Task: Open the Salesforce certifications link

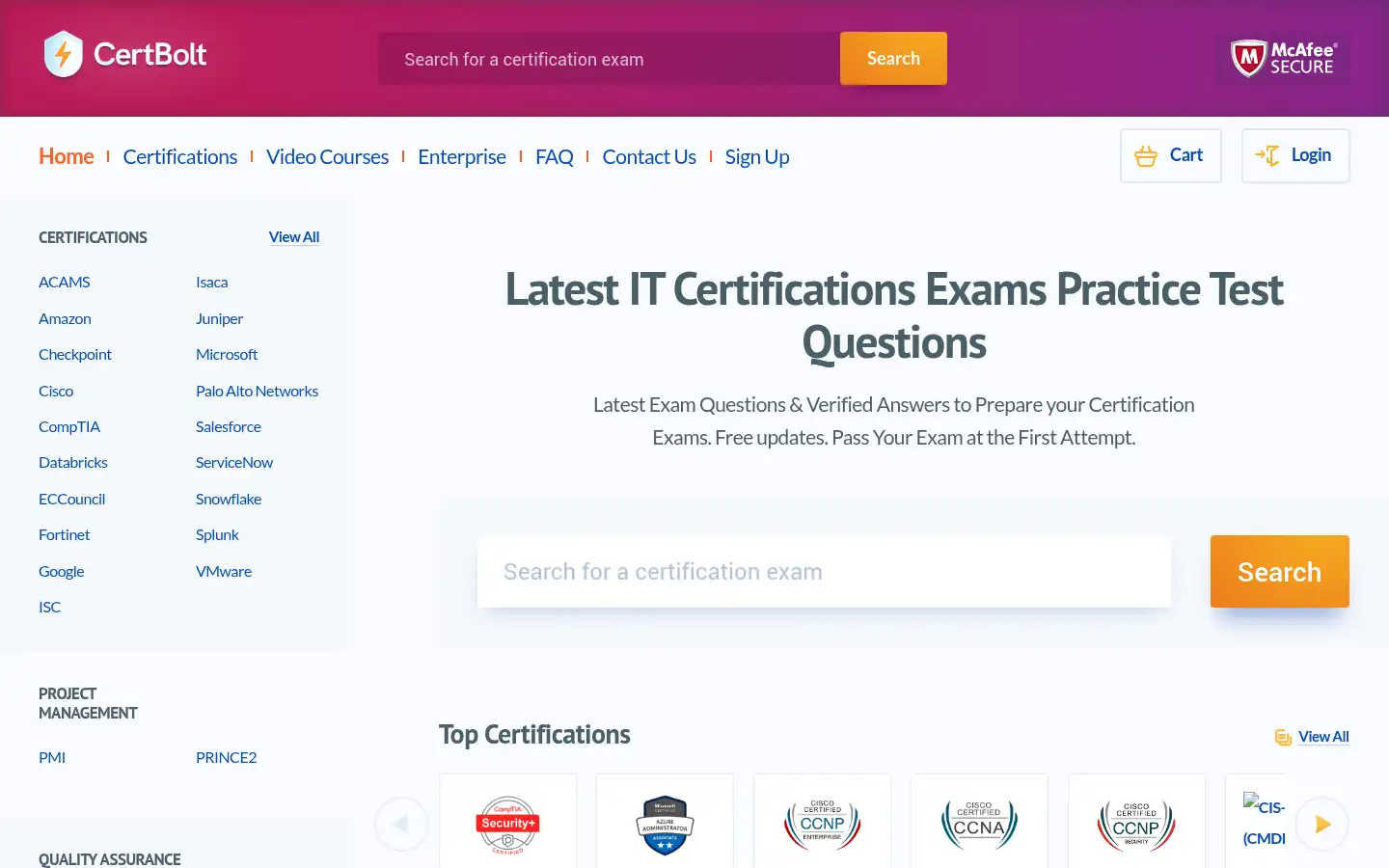Action: (229, 426)
